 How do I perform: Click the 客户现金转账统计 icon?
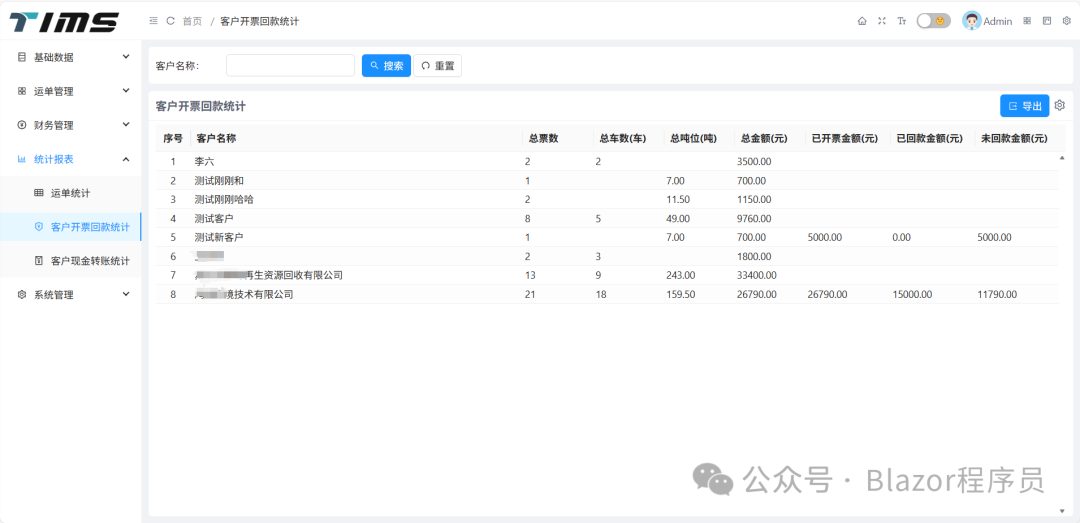39,260
